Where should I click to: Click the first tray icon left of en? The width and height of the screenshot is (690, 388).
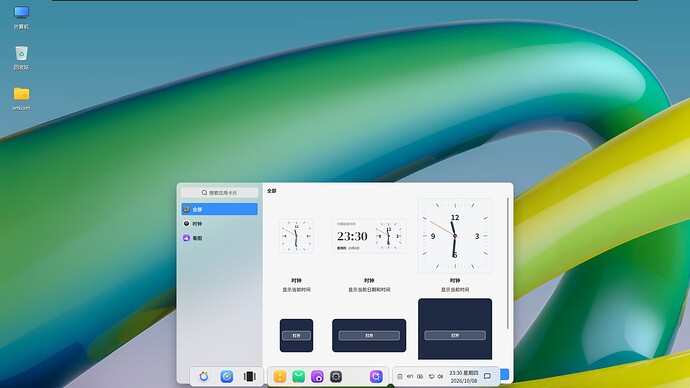pos(400,376)
